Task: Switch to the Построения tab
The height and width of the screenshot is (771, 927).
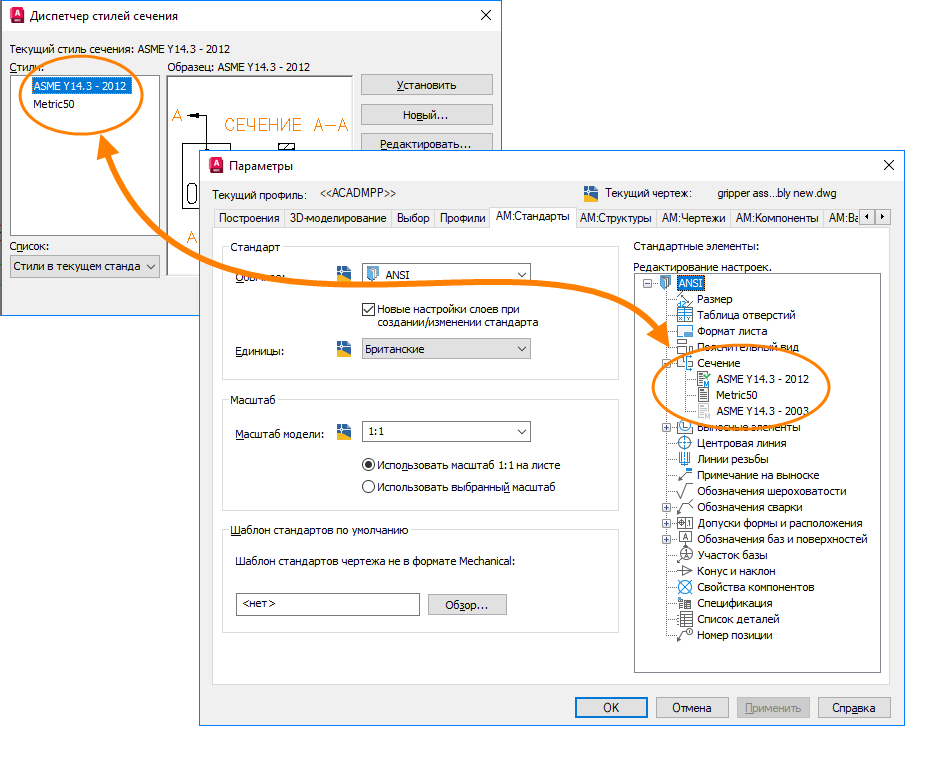Action: click(x=249, y=218)
